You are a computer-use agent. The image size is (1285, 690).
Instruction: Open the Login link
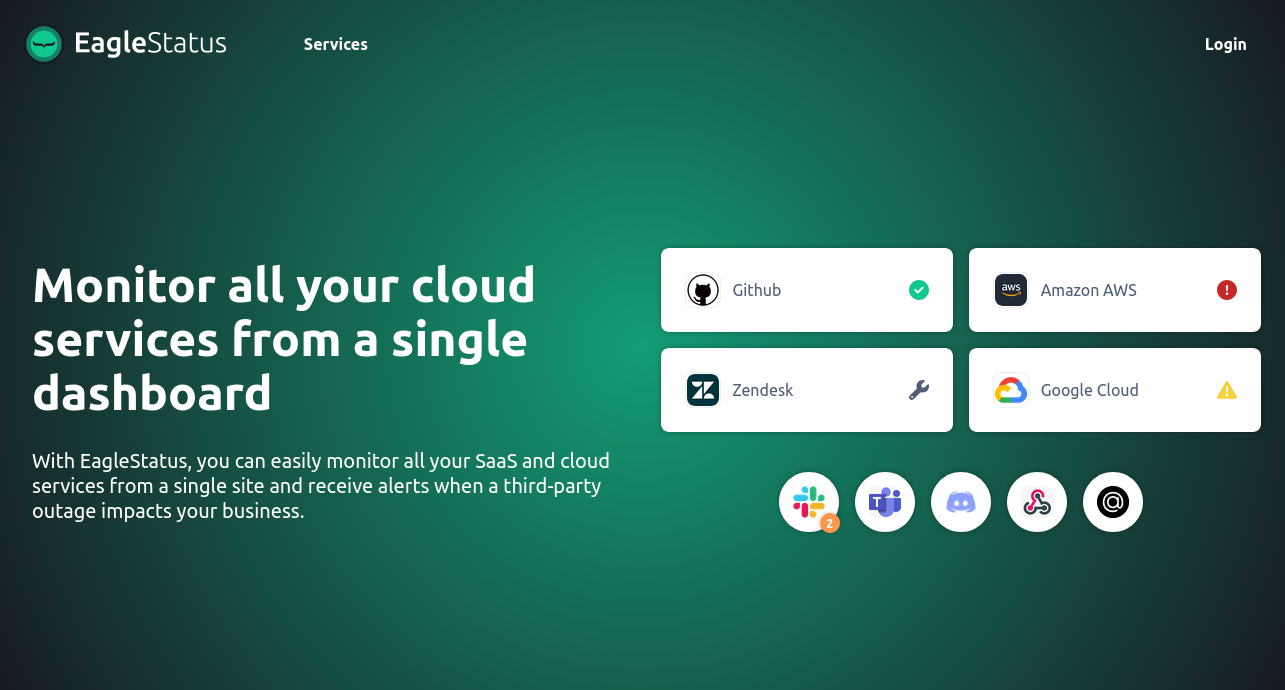(x=1225, y=44)
